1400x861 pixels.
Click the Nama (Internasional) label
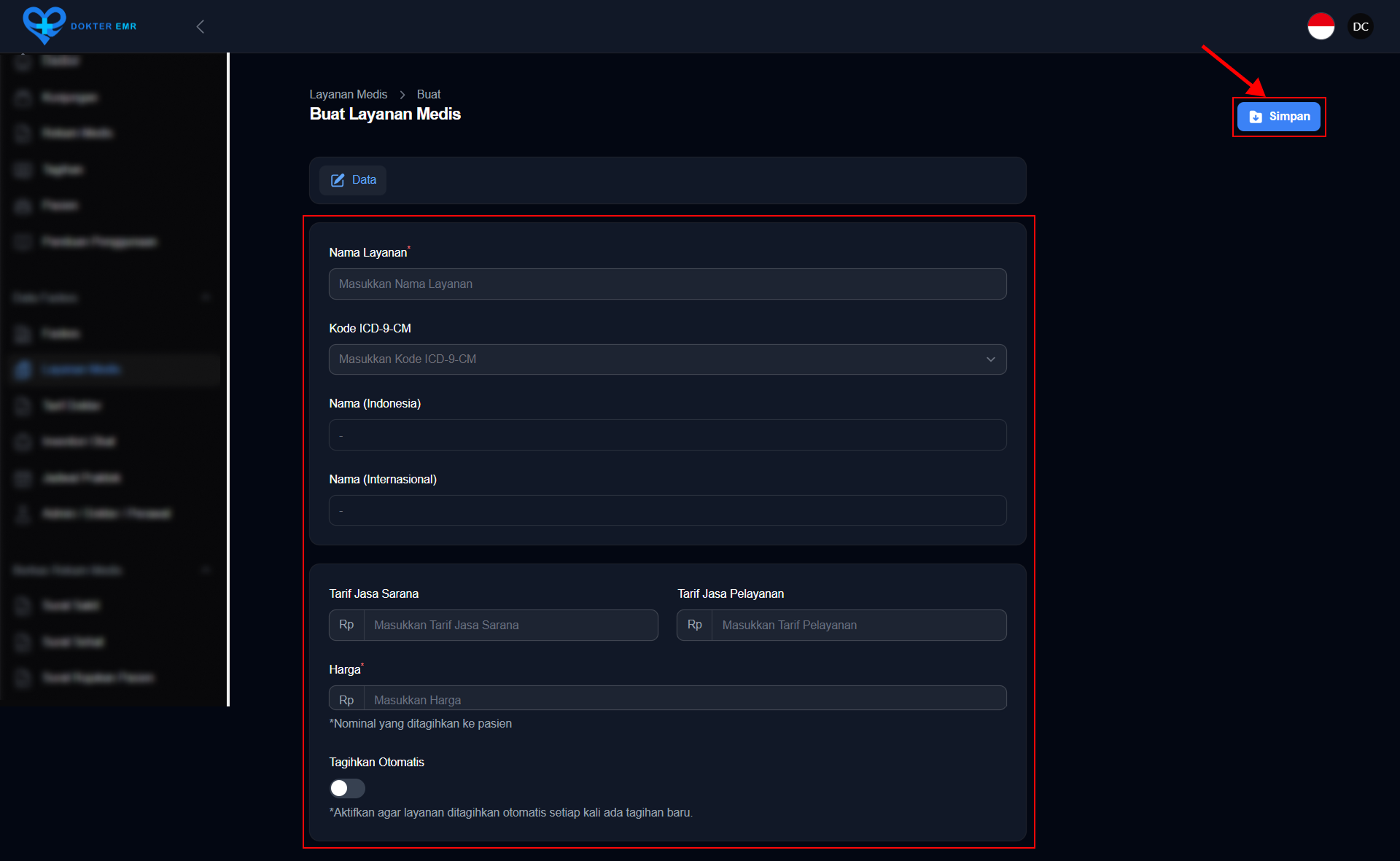[383, 479]
